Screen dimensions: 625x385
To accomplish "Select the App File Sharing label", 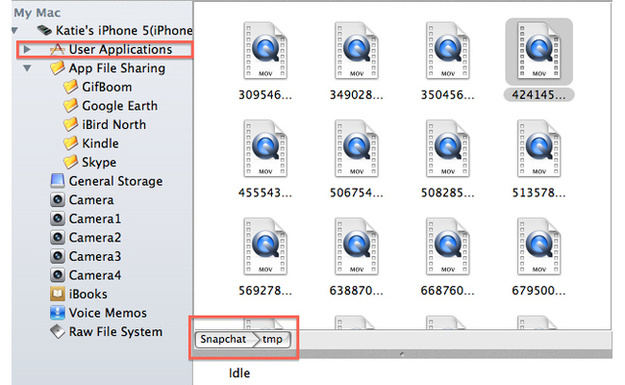I will (x=117, y=68).
